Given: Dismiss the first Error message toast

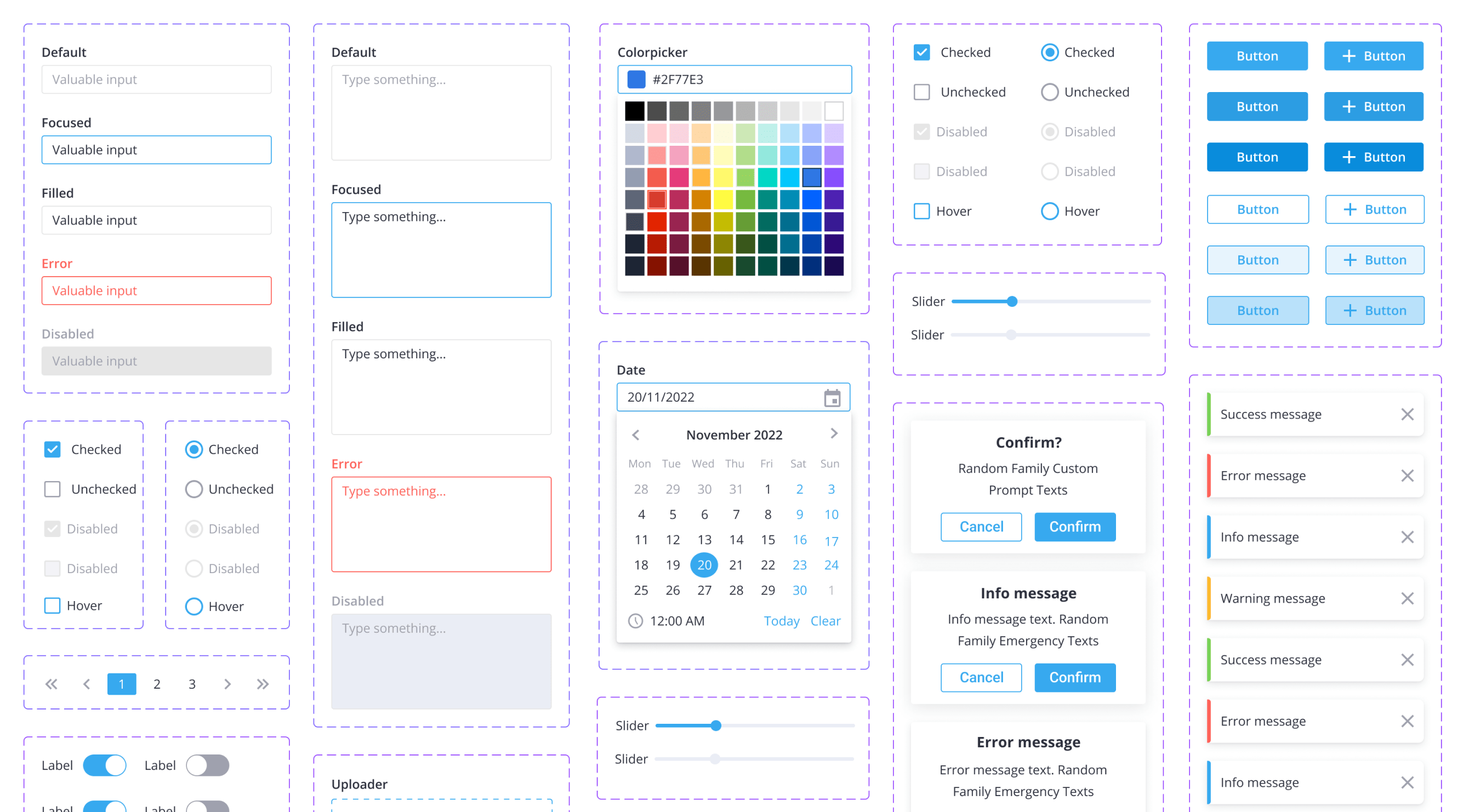Looking at the screenshot, I should [x=1407, y=476].
